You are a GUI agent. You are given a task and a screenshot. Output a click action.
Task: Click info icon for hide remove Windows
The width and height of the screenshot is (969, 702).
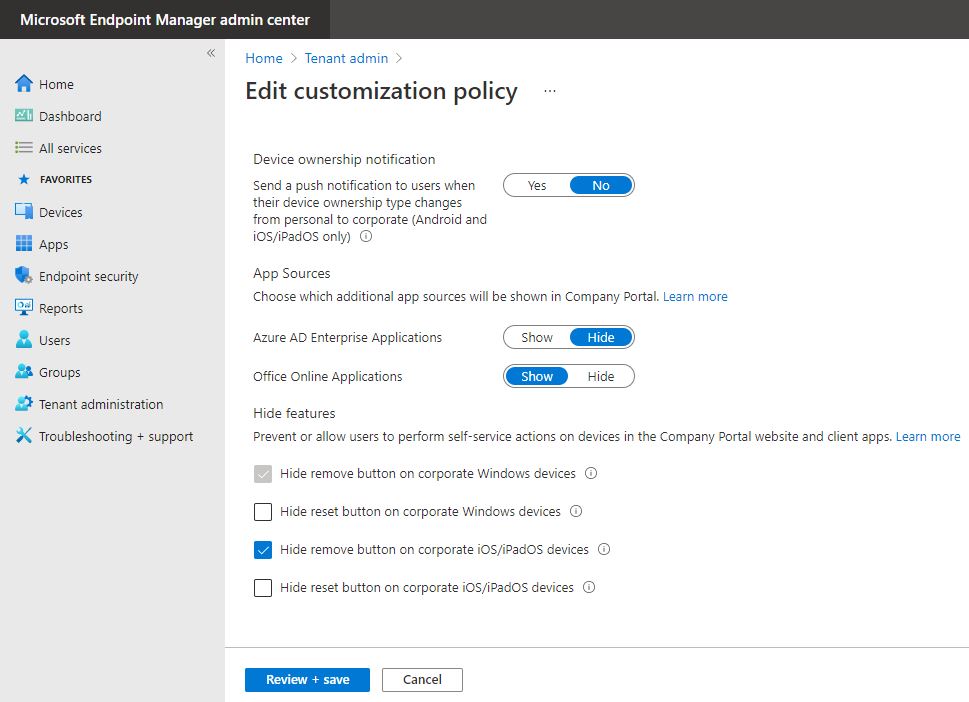(x=591, y=473)
